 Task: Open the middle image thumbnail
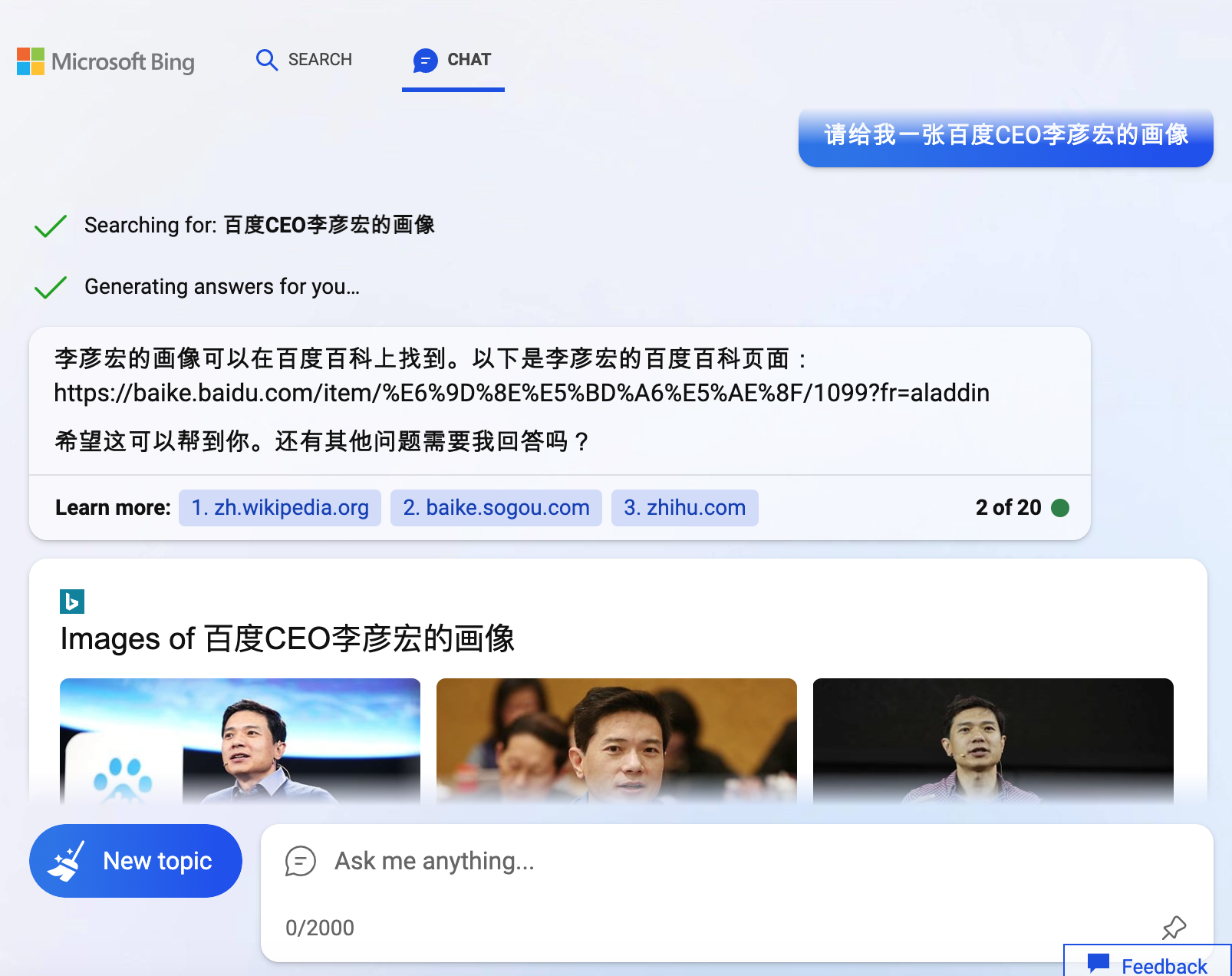click(x=617, y=740)
